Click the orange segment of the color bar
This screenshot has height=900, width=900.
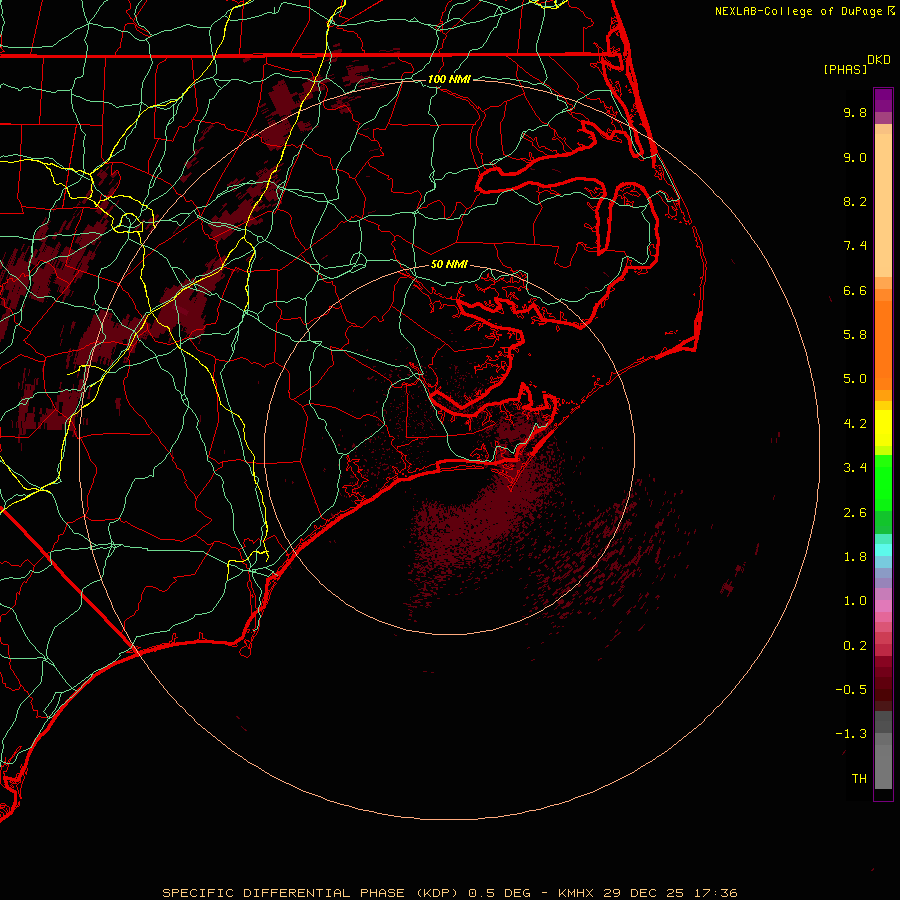tap(883, 346)
